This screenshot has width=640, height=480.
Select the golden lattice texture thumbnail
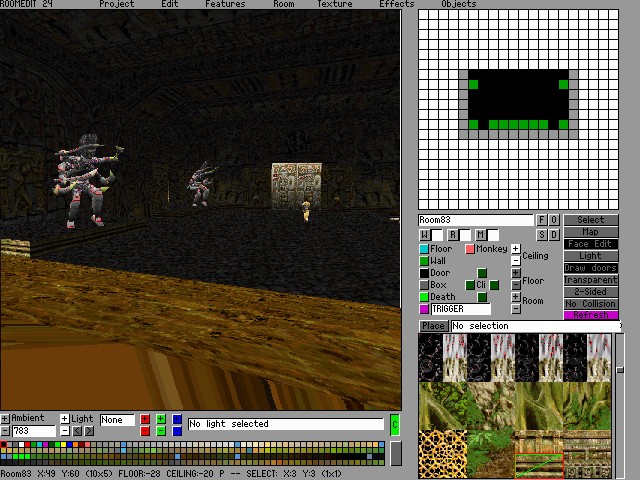tap(443, 453)
